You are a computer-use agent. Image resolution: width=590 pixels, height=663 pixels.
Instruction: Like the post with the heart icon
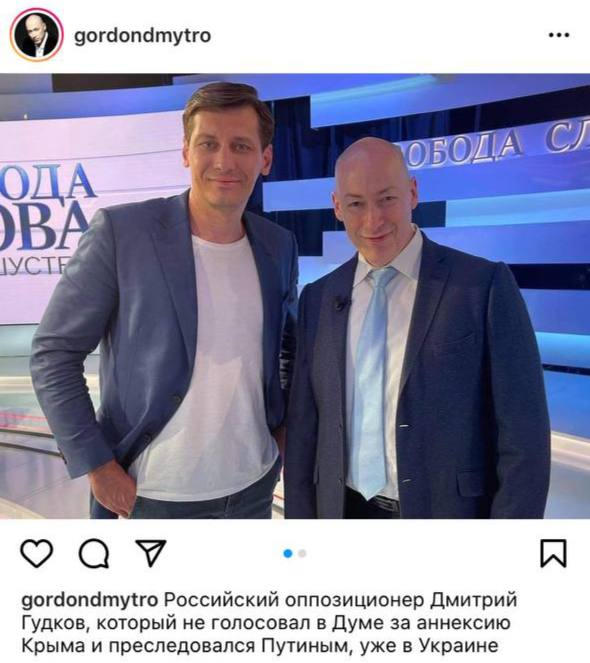click(37, 553)
